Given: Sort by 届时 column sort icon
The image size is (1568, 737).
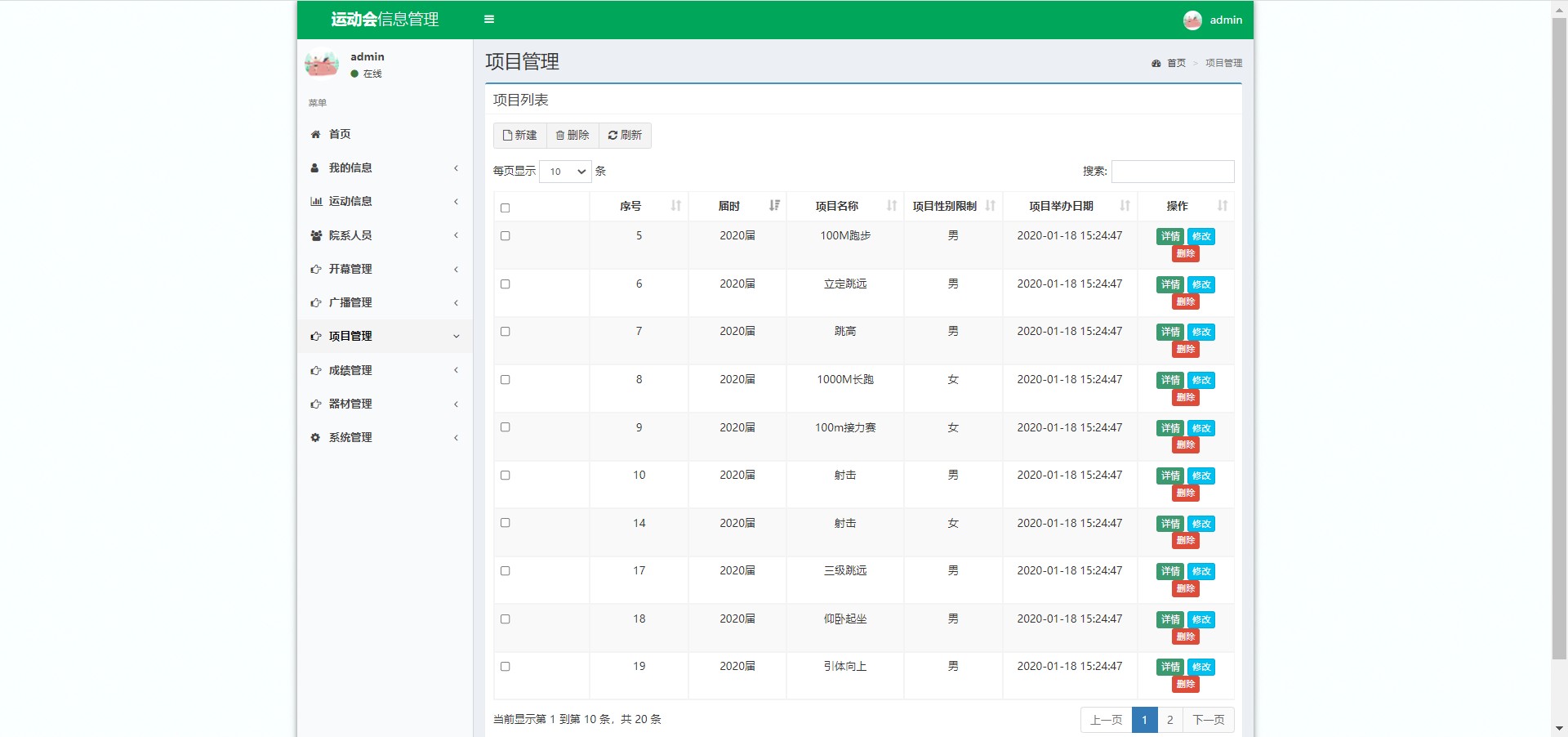Looking at the screenshot, I should [774, 206].
